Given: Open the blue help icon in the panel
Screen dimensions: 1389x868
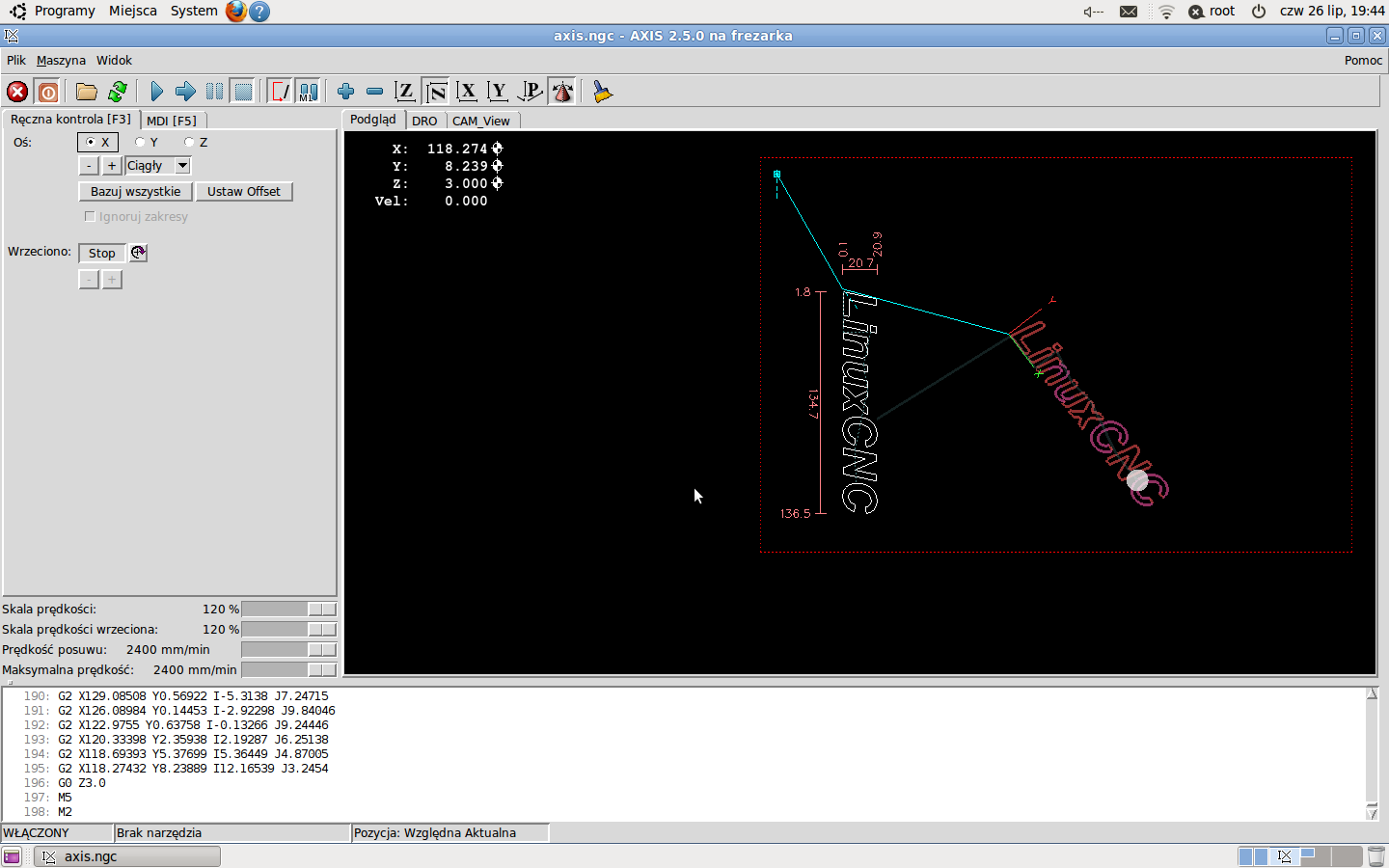Looking at the screenshot, I should pos(259,11).
